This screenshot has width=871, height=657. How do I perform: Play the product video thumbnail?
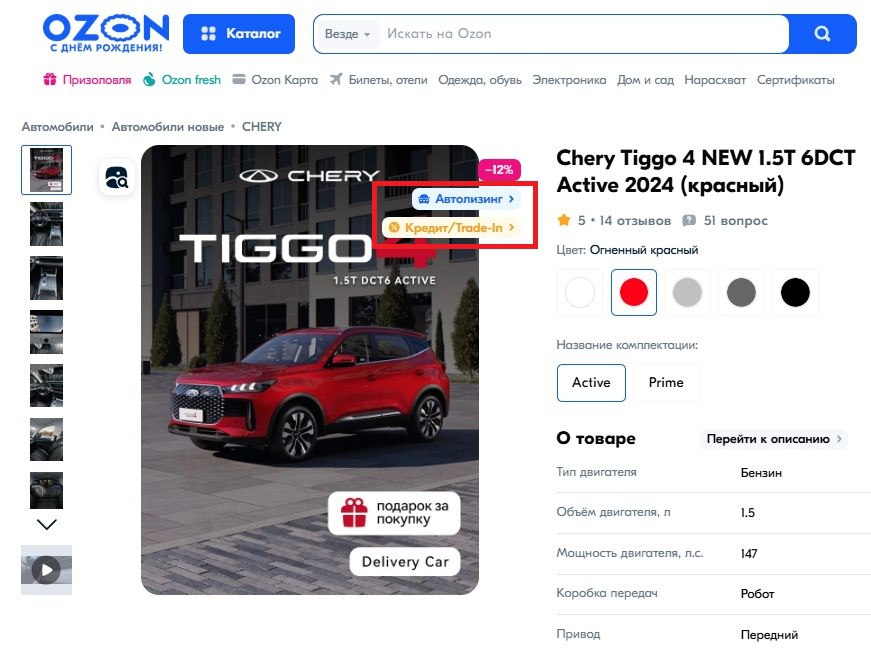pos(47,570)
